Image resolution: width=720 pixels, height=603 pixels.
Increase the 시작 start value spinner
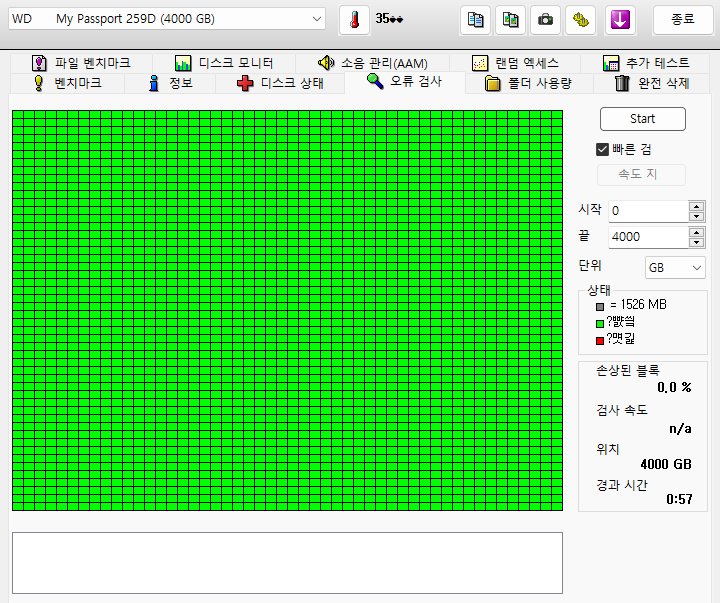[697, 206]
